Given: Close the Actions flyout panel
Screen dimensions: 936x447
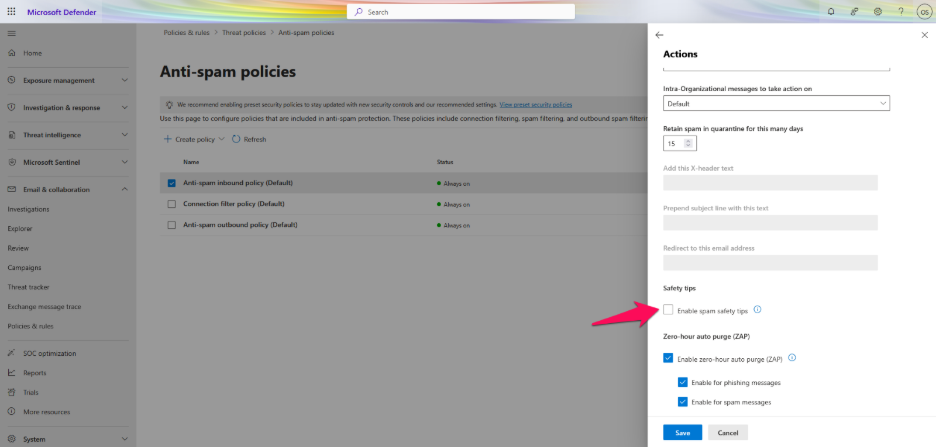Looking at the screenshot, I should pos(924,35).
